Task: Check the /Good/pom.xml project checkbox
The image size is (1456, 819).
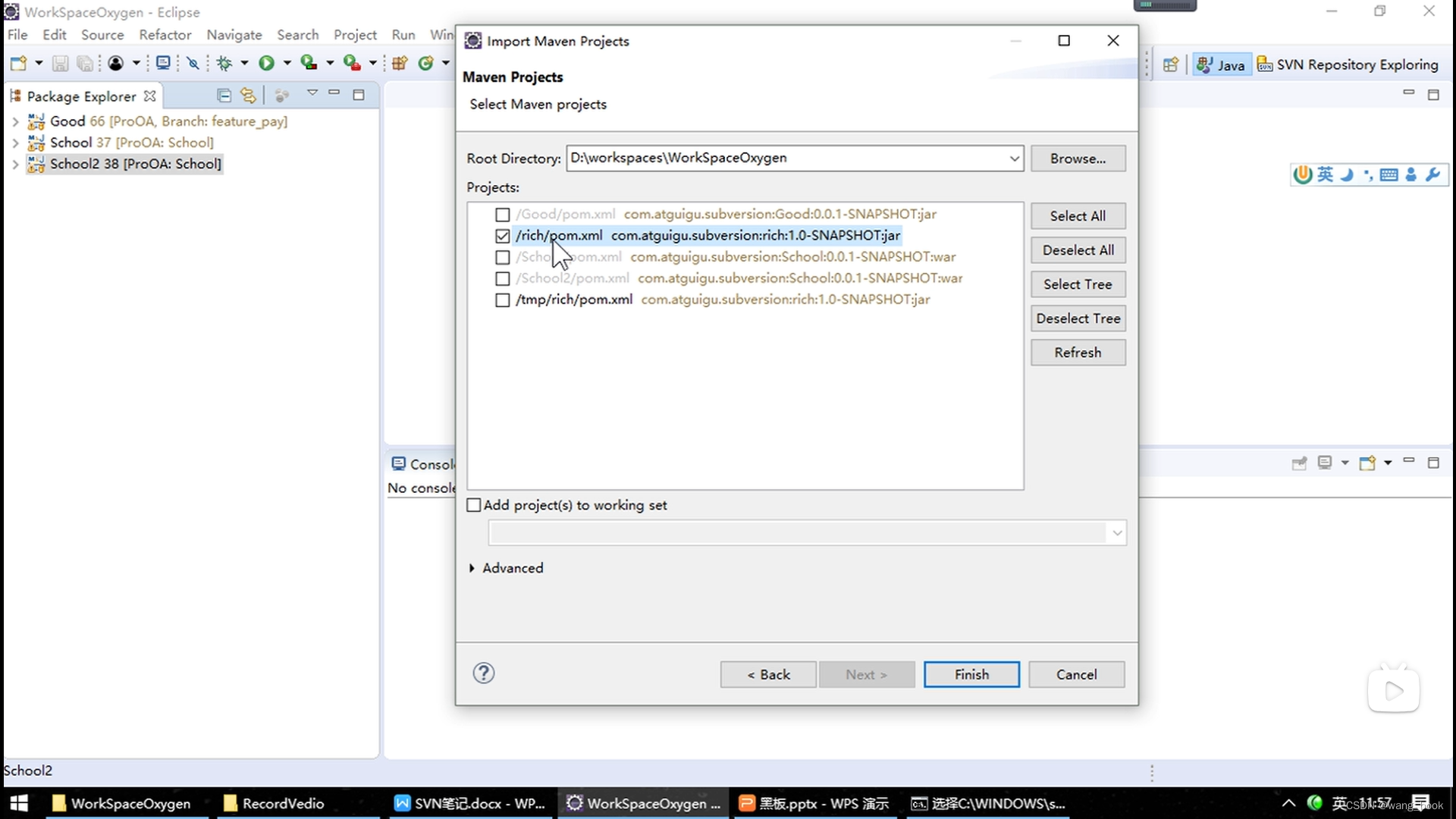Action: point(502,215)
